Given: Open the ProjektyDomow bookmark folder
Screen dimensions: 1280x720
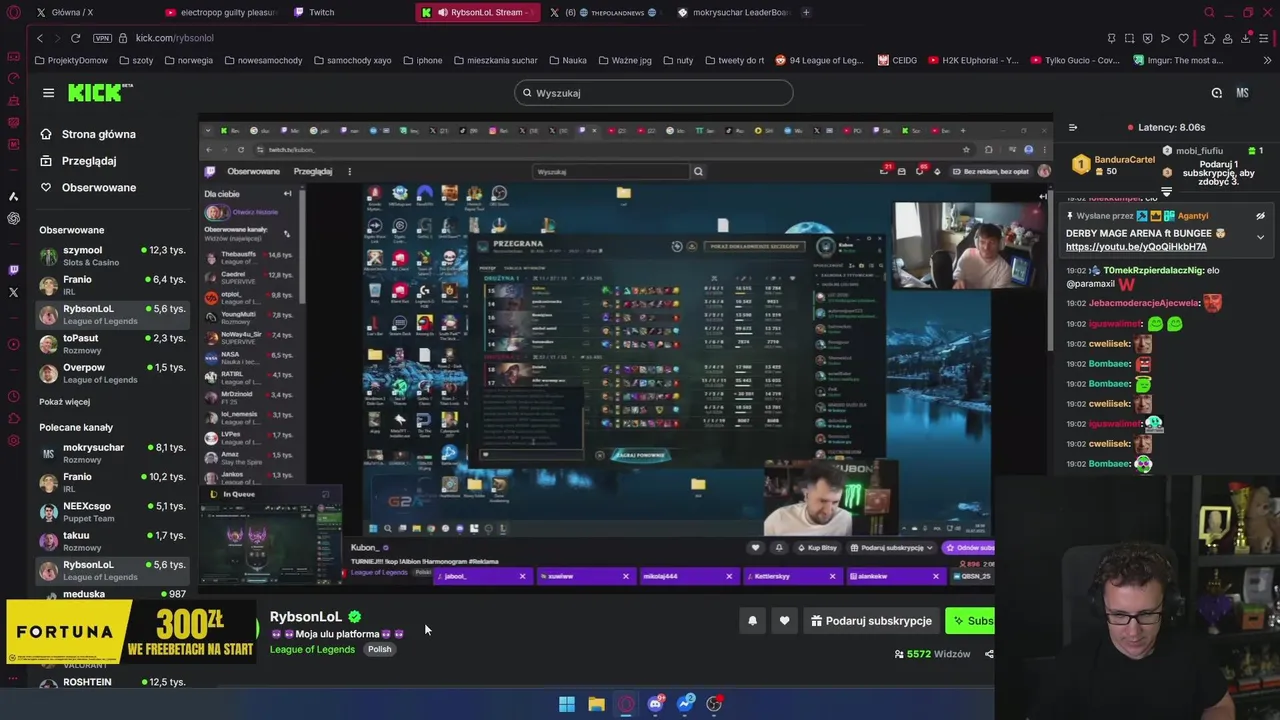Looking at the screenshot, I should pos(71,60).
